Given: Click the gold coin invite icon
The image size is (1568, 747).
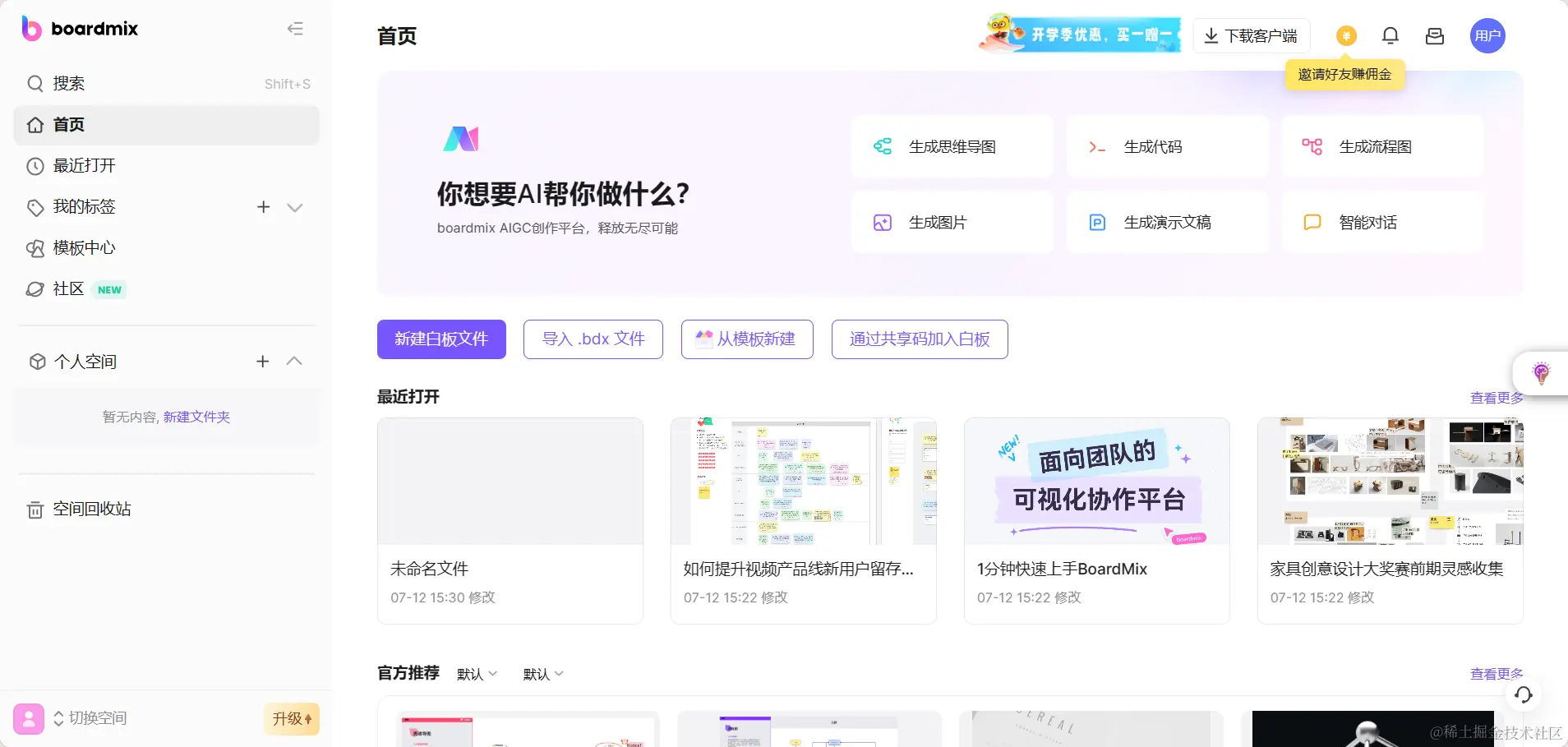Looking at the screenshot, I should [1346, 36].
